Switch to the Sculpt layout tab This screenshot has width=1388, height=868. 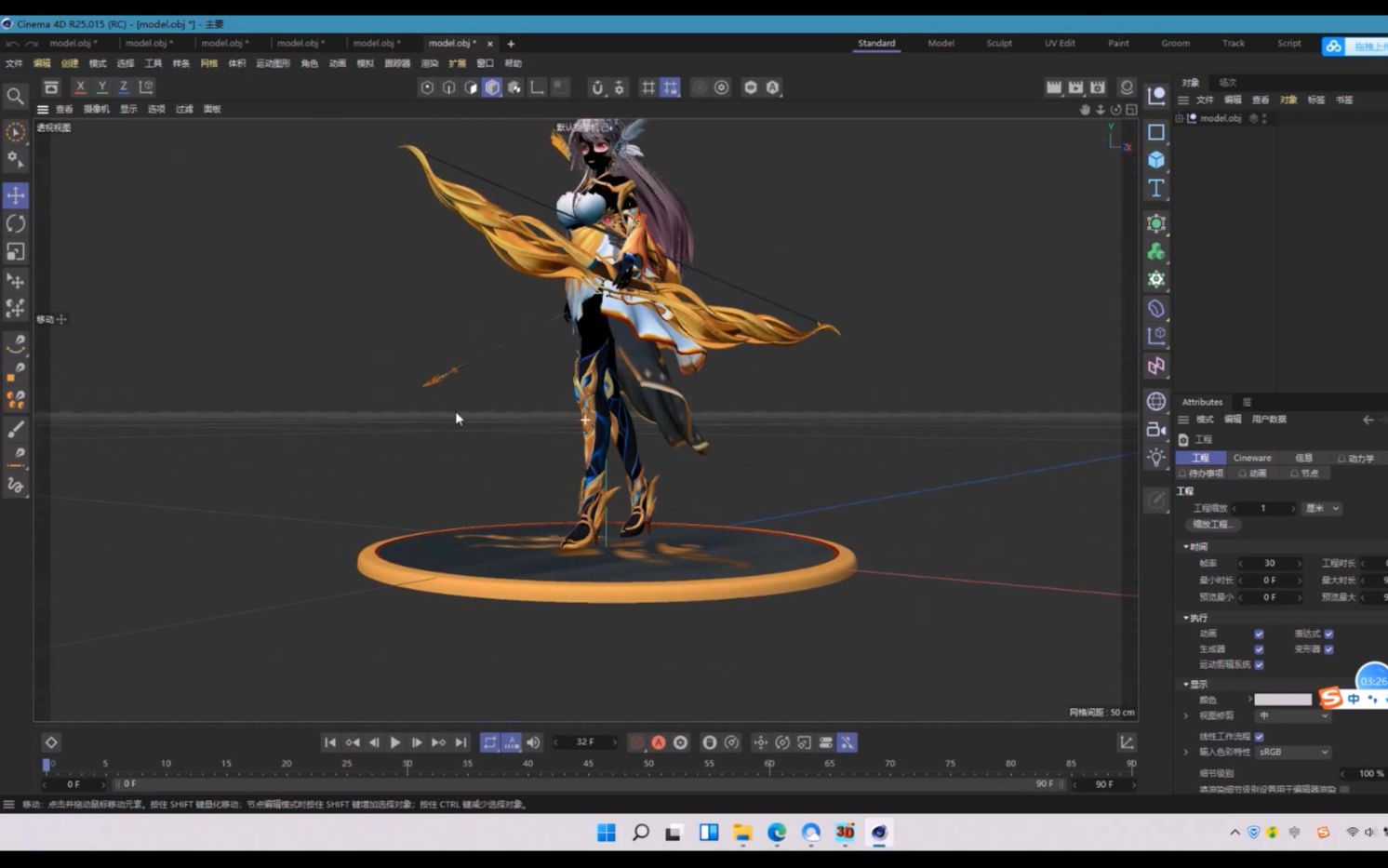998,42
